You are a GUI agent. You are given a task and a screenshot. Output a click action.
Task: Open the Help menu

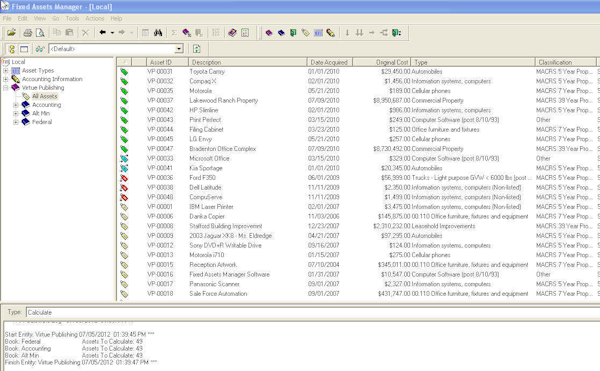tap(116, 18)
